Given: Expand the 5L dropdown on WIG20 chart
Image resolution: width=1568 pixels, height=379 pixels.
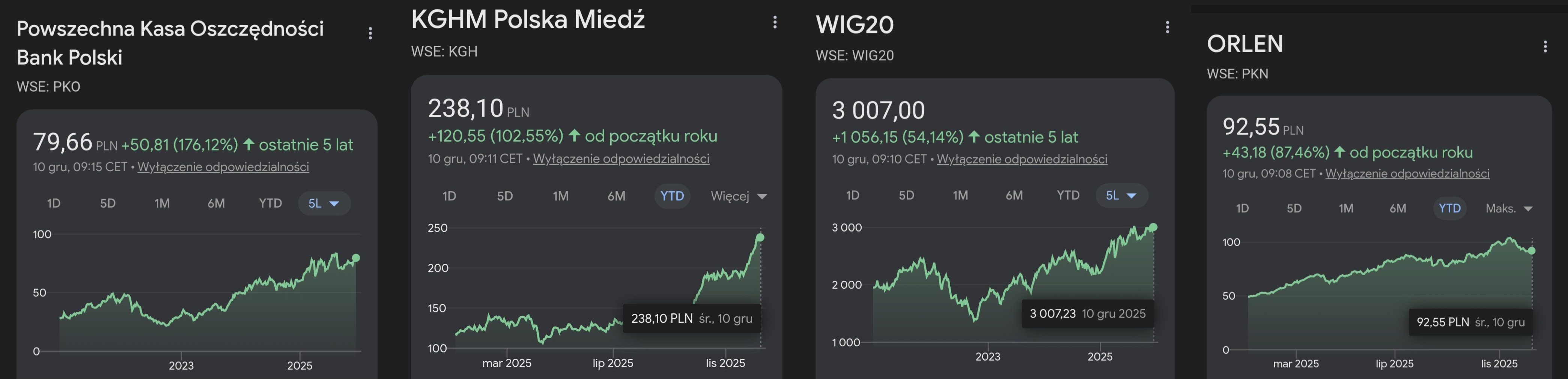Looking at the screenshot, I should [1121, 196].
